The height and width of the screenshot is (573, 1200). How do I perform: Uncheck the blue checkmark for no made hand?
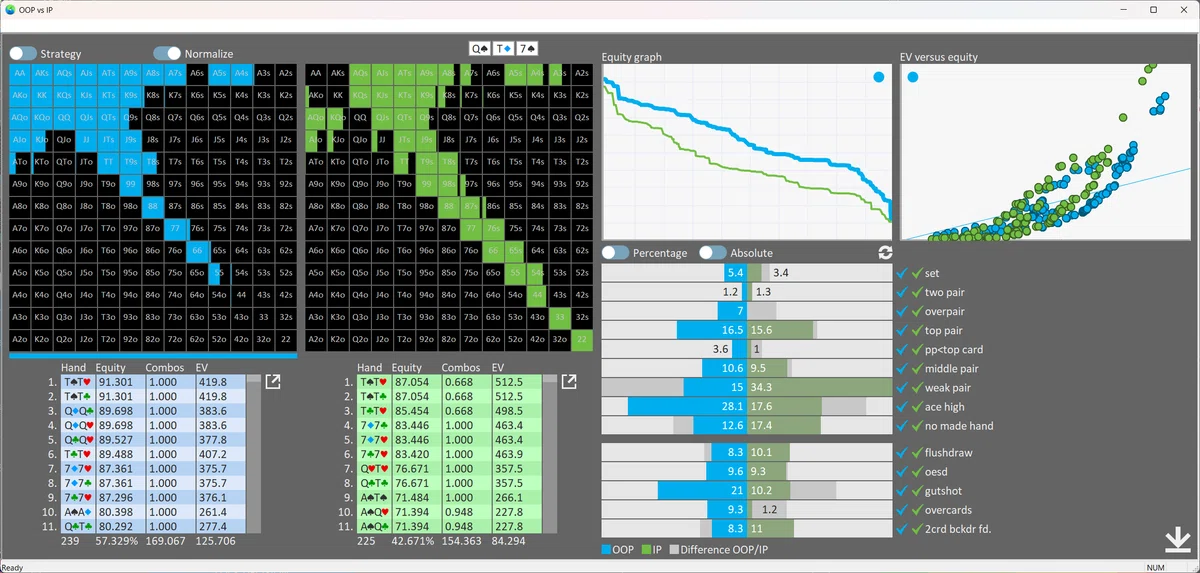(x=902, y=426)
